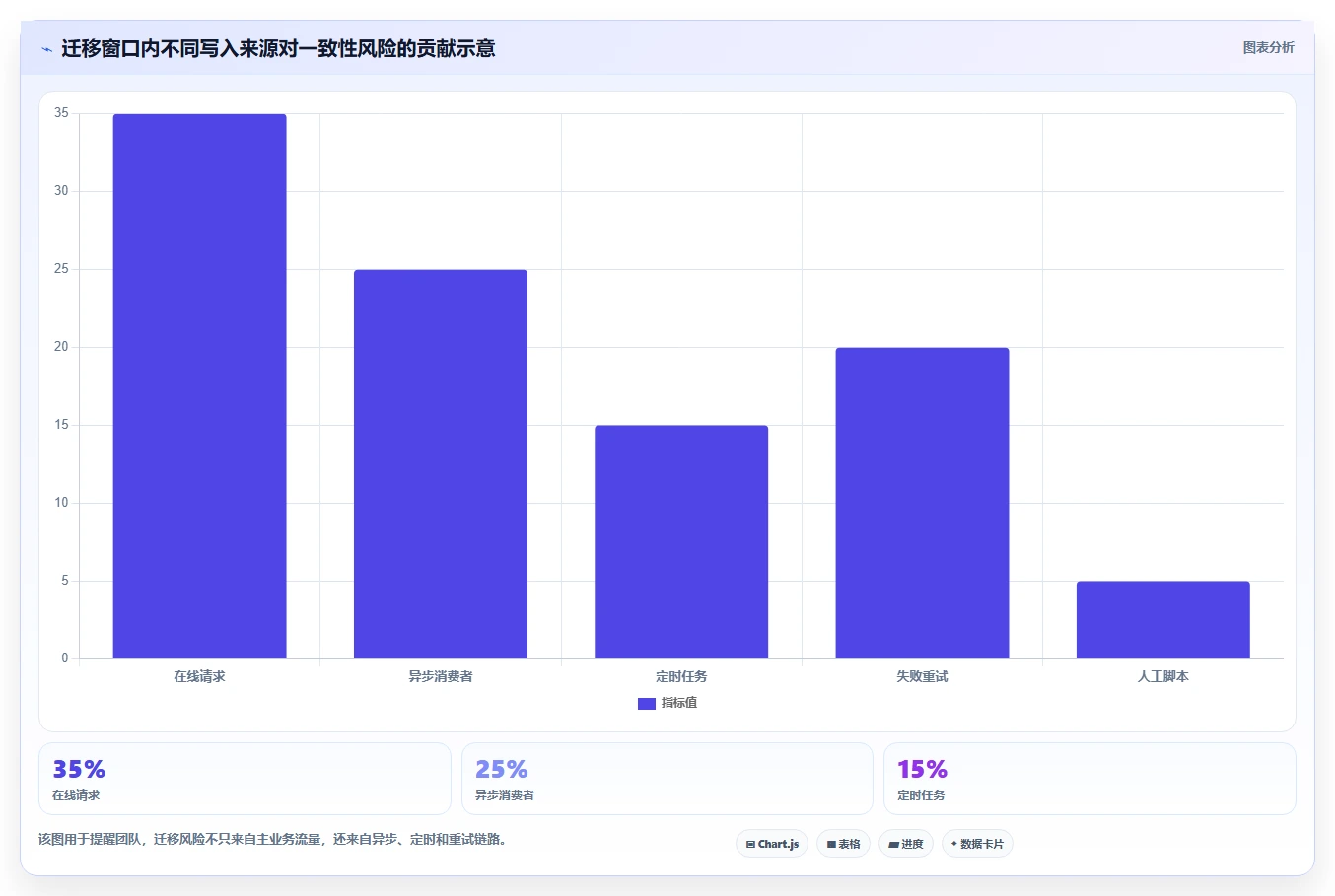Click y-axis tick label 15

point(62,425)
